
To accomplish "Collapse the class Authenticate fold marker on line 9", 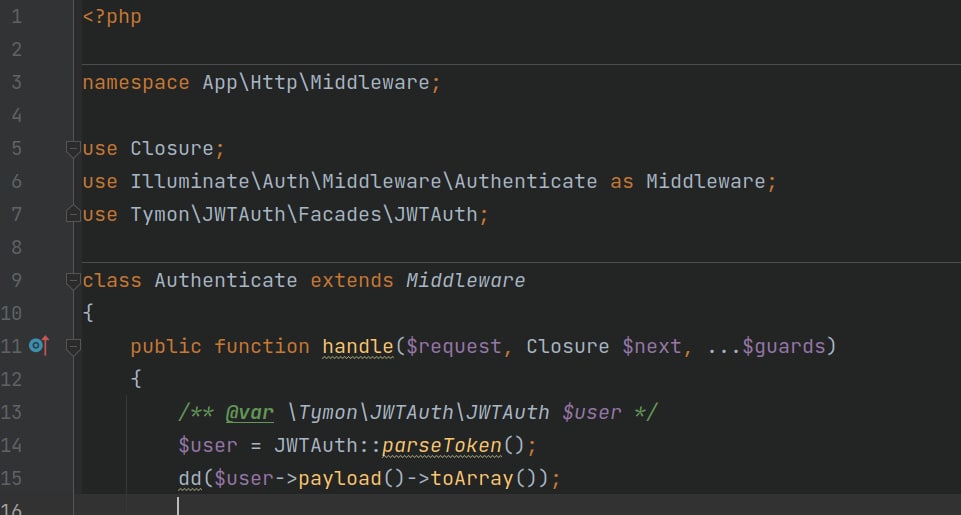I will 73,280.
